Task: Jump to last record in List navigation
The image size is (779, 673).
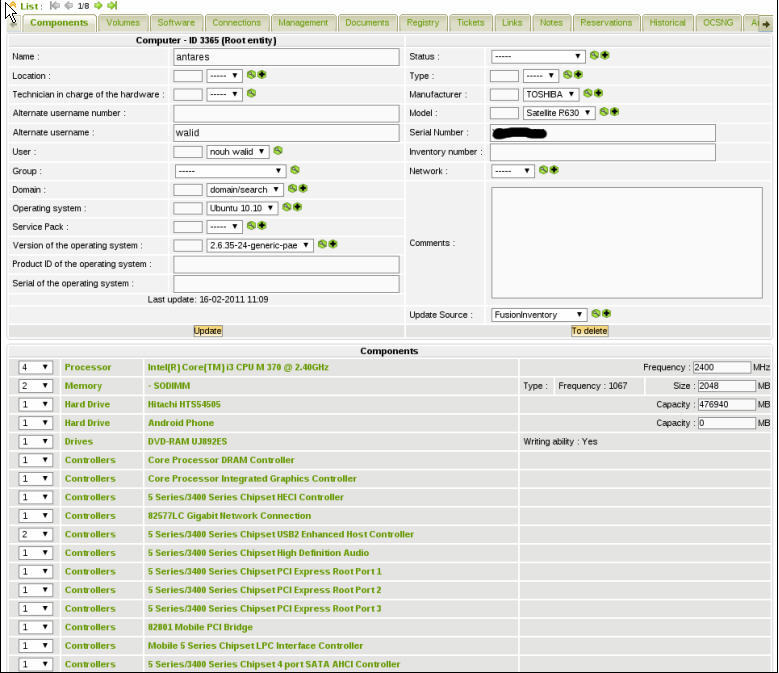Action: [x=112, y=6]
